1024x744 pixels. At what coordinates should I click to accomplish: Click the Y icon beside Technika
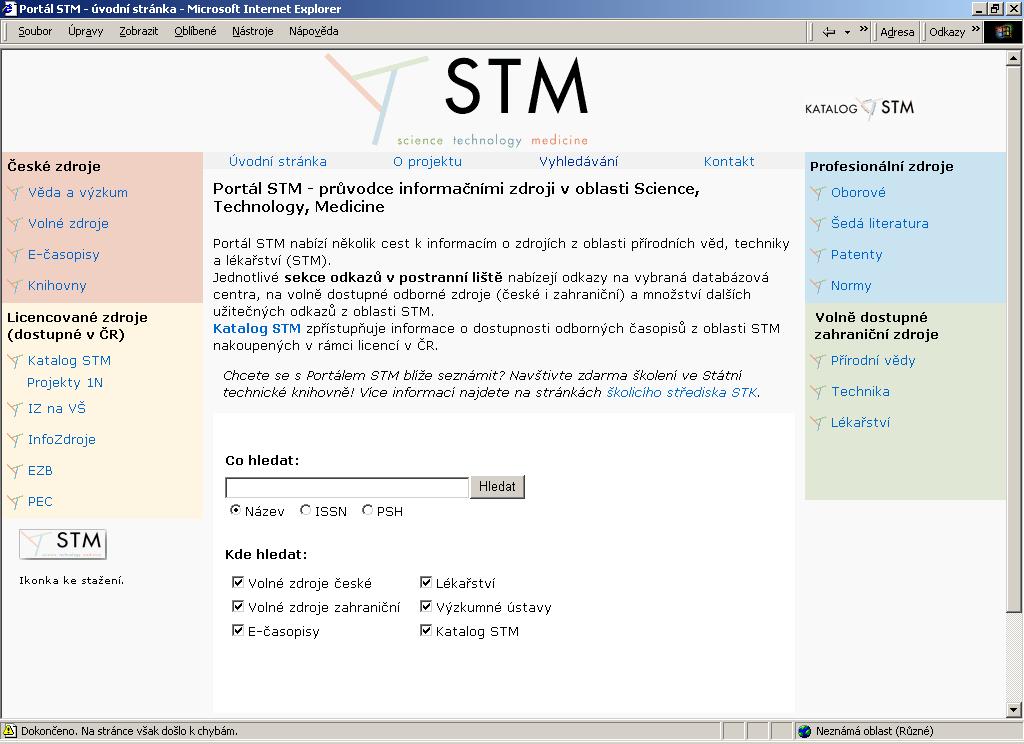[x=818, y=391]
